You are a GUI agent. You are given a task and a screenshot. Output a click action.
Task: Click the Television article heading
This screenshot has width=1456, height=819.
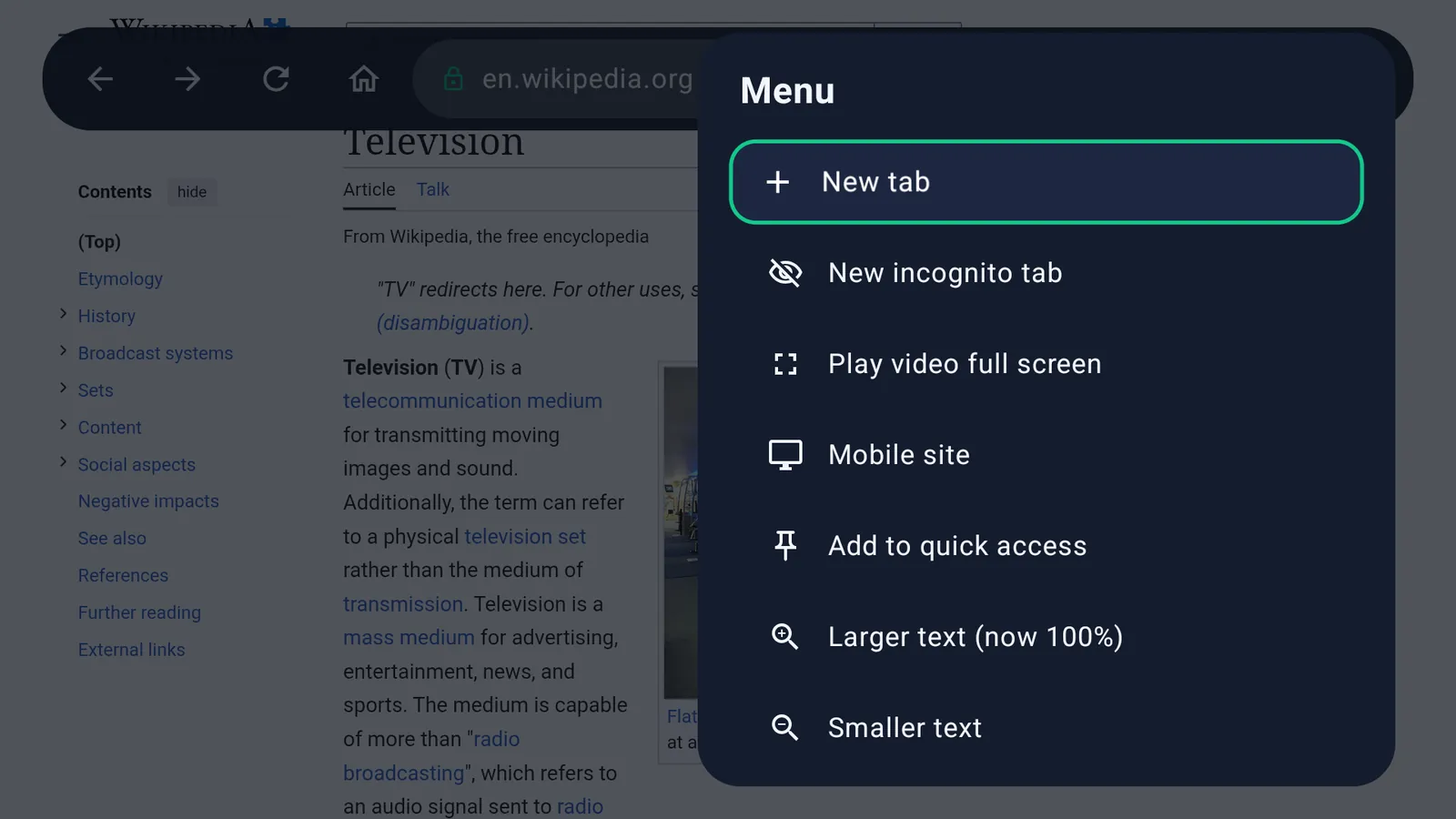(434, 143)
